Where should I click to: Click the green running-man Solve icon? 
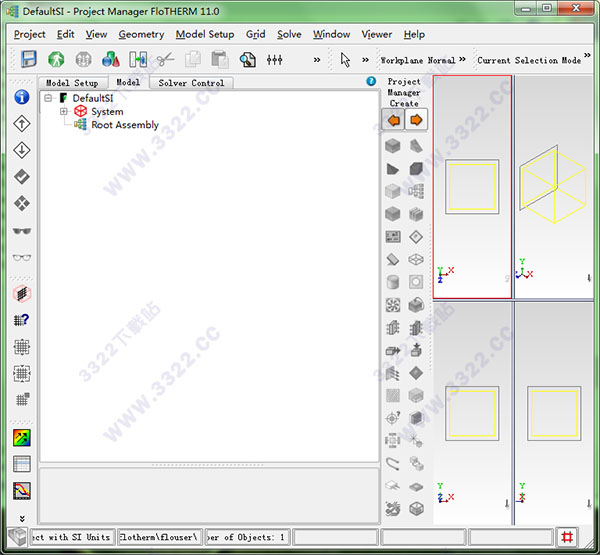point(56,60)
